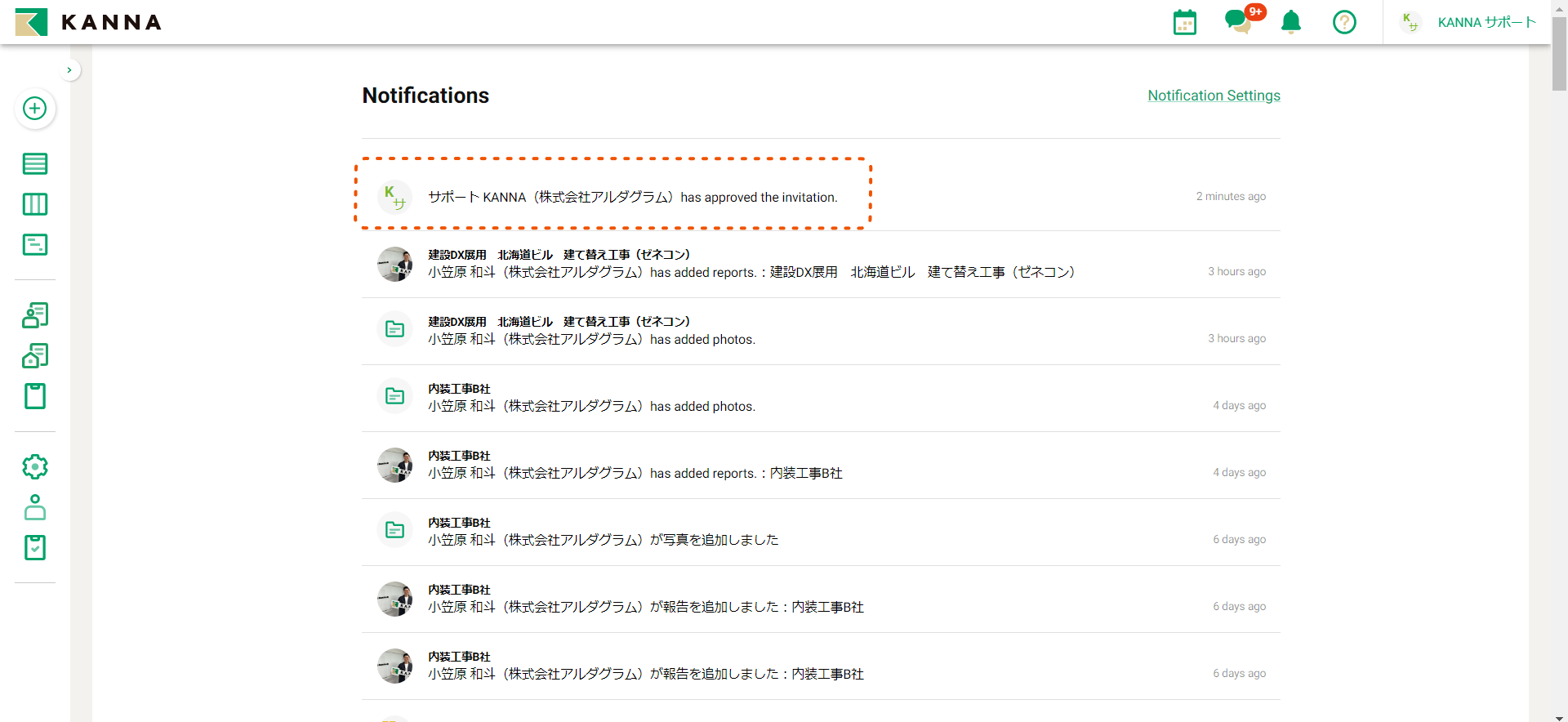Open the KANNA サポート user menu
Viewport: 1568px width, 722px height.
(1468, 22)
